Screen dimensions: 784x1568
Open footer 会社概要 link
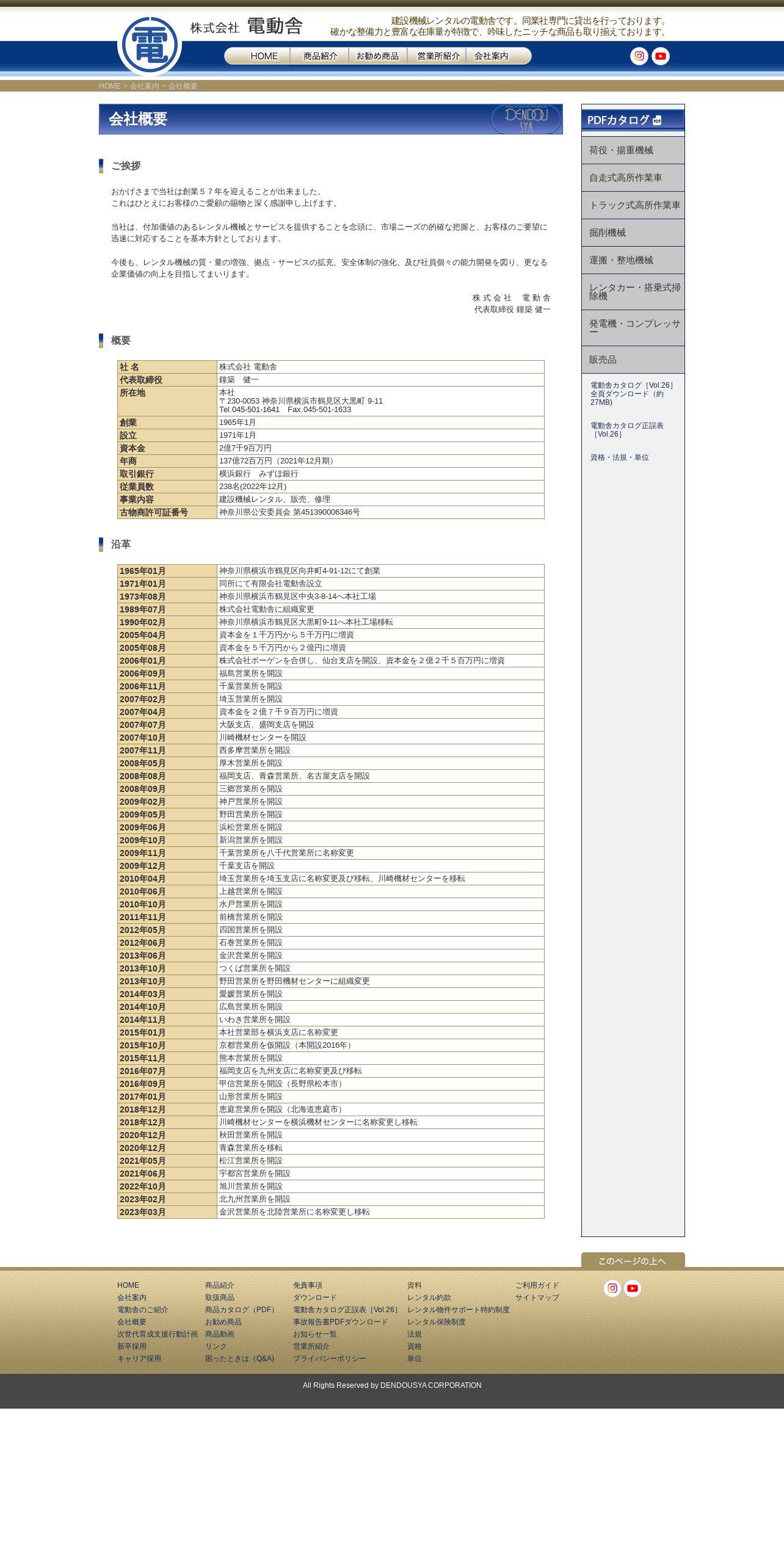(132, 1322)
